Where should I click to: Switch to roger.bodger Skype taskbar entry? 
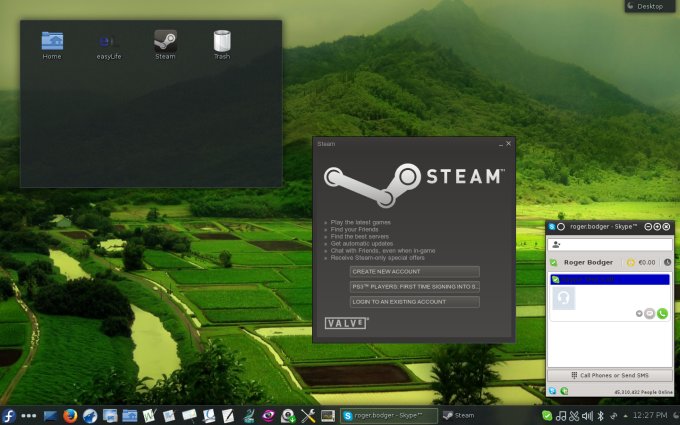[389, 416]
